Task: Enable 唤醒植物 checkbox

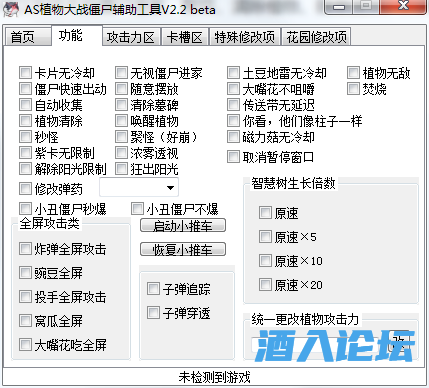Action: pyautogui.click(x=121, y=121)
